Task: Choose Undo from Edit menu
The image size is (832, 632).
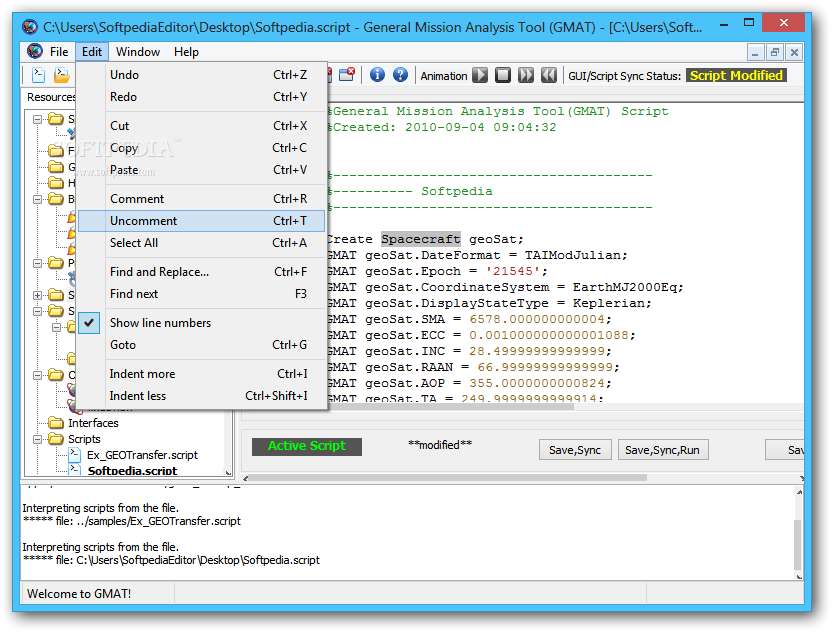Action: tap(202, 75)
